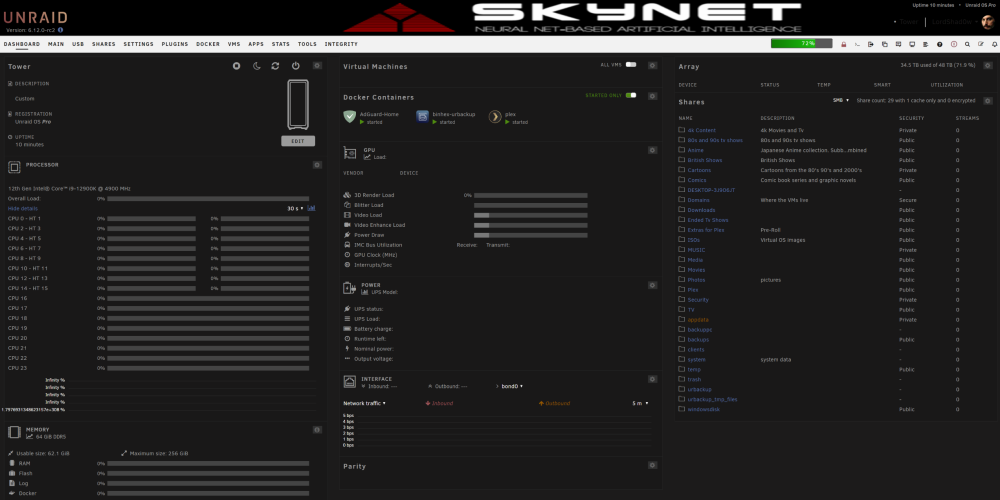Viewport: 1000px width, 500px height.
Task: Open the Anime share link
Action: (695, 150)
